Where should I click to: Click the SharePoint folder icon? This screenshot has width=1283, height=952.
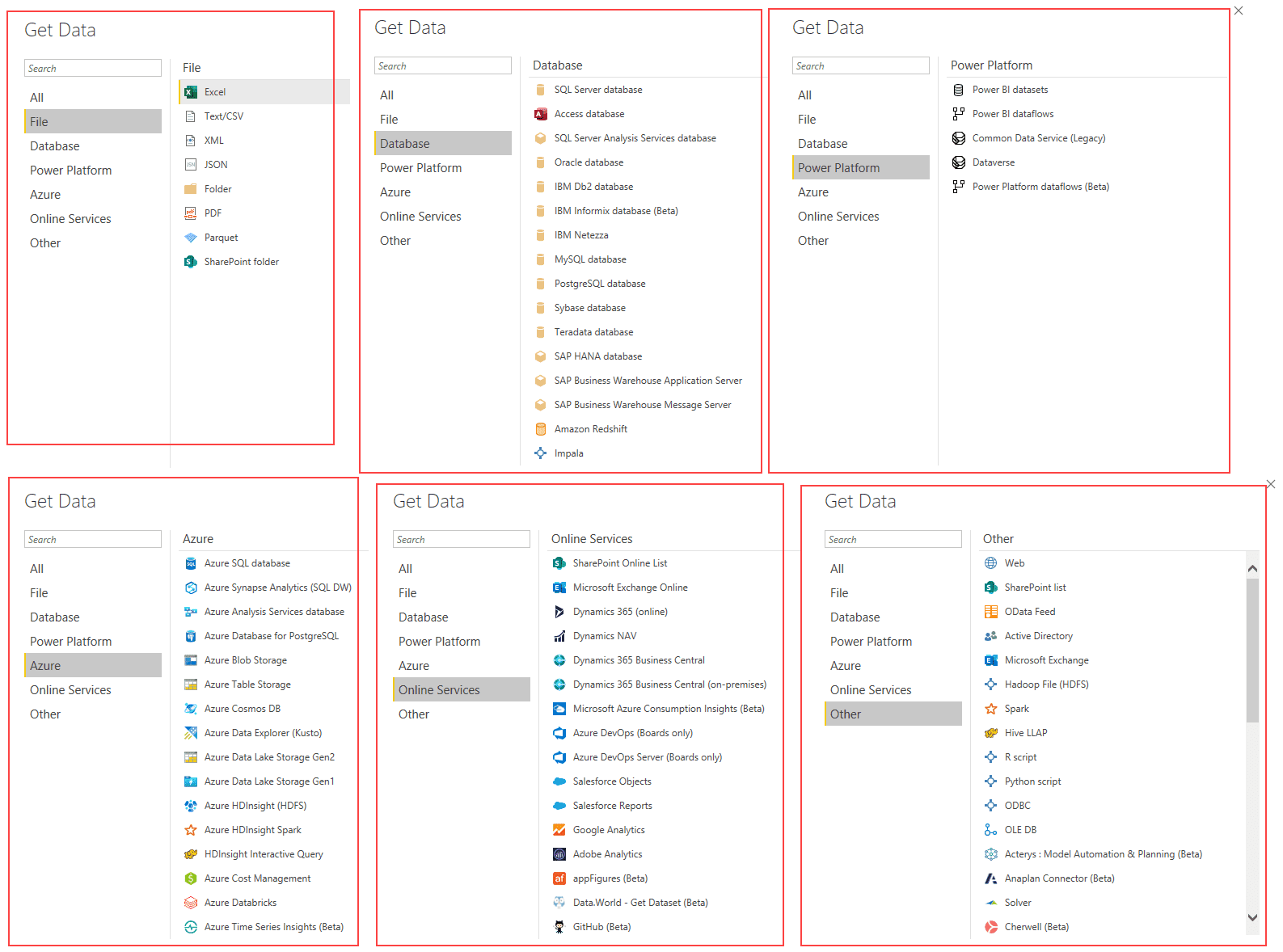191,262
